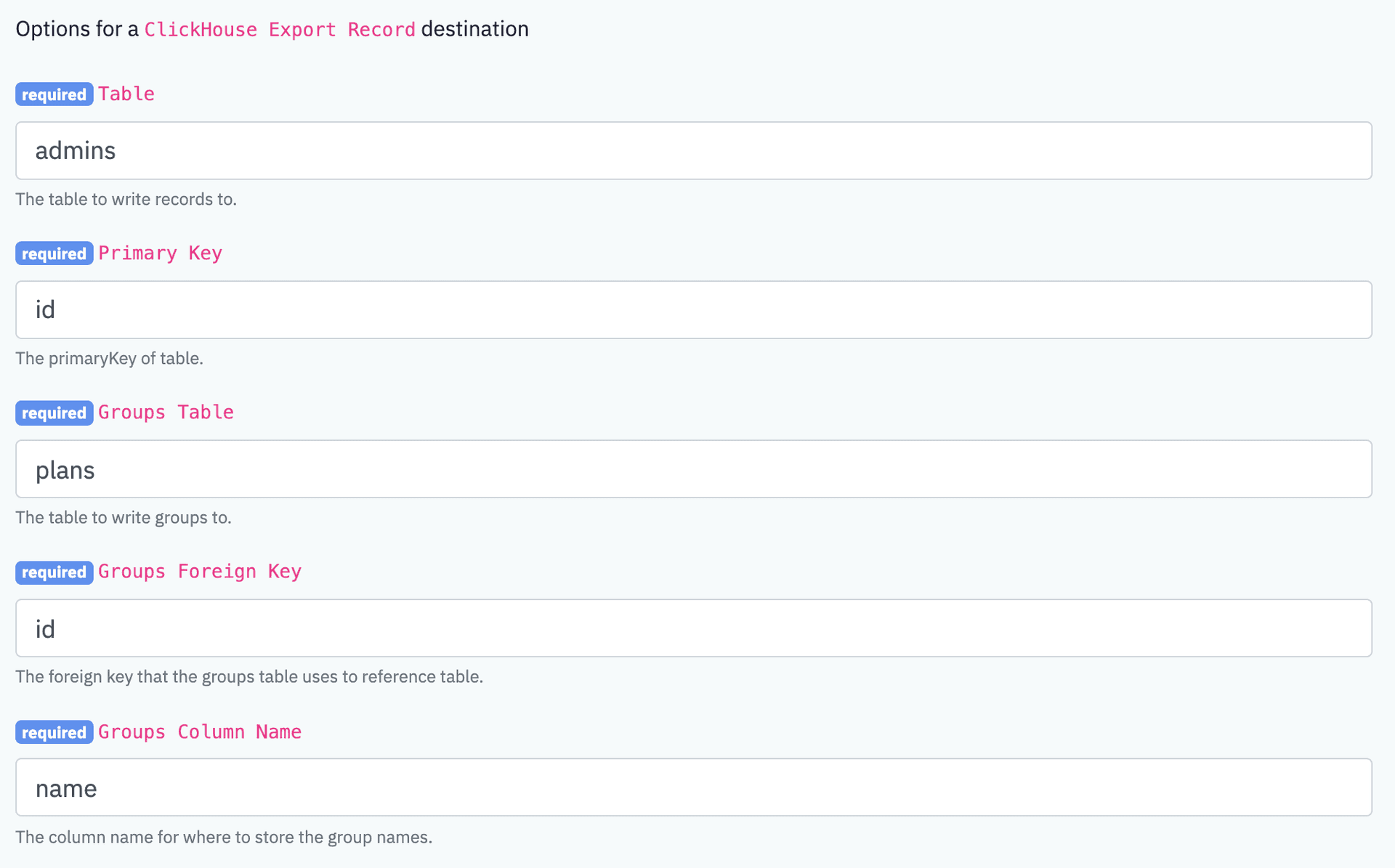Click the 'Groups Table' label
This screenshot has width=1395, height=868.
click(166, 412)
